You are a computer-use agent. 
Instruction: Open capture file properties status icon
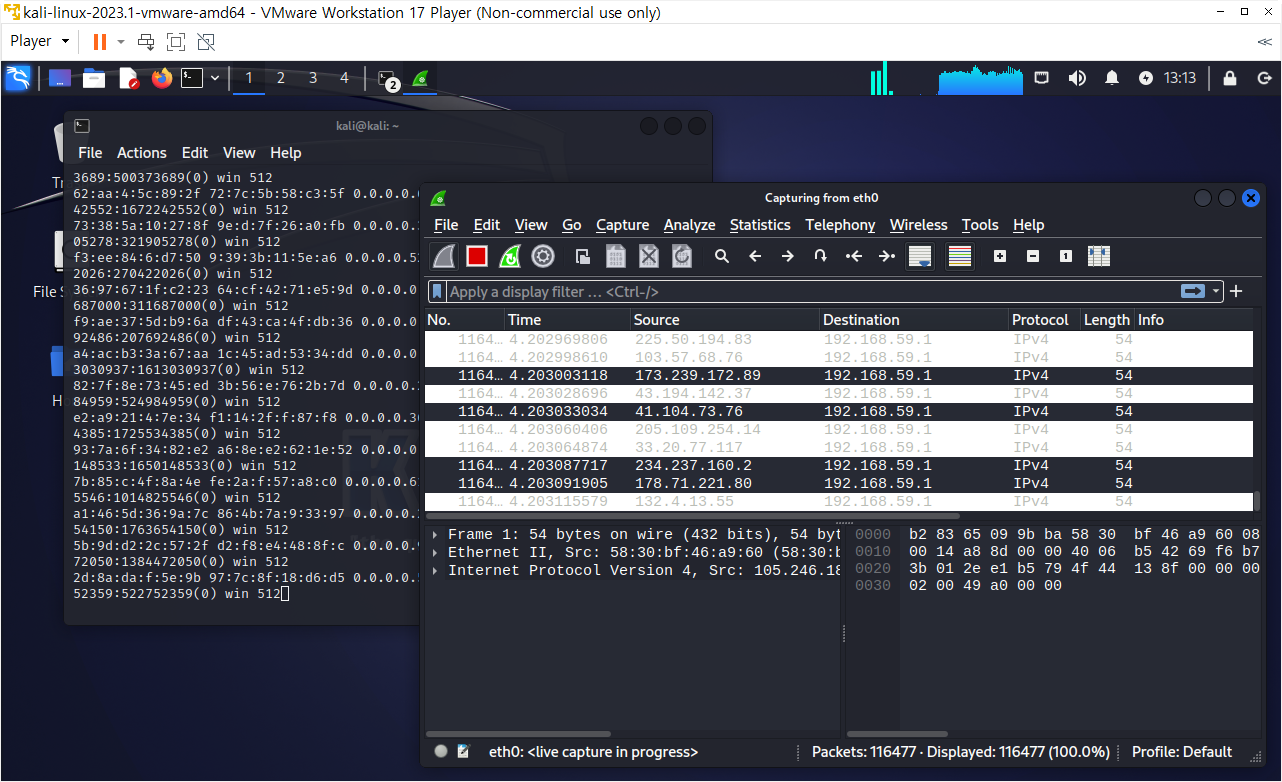[x=464, y=751]
